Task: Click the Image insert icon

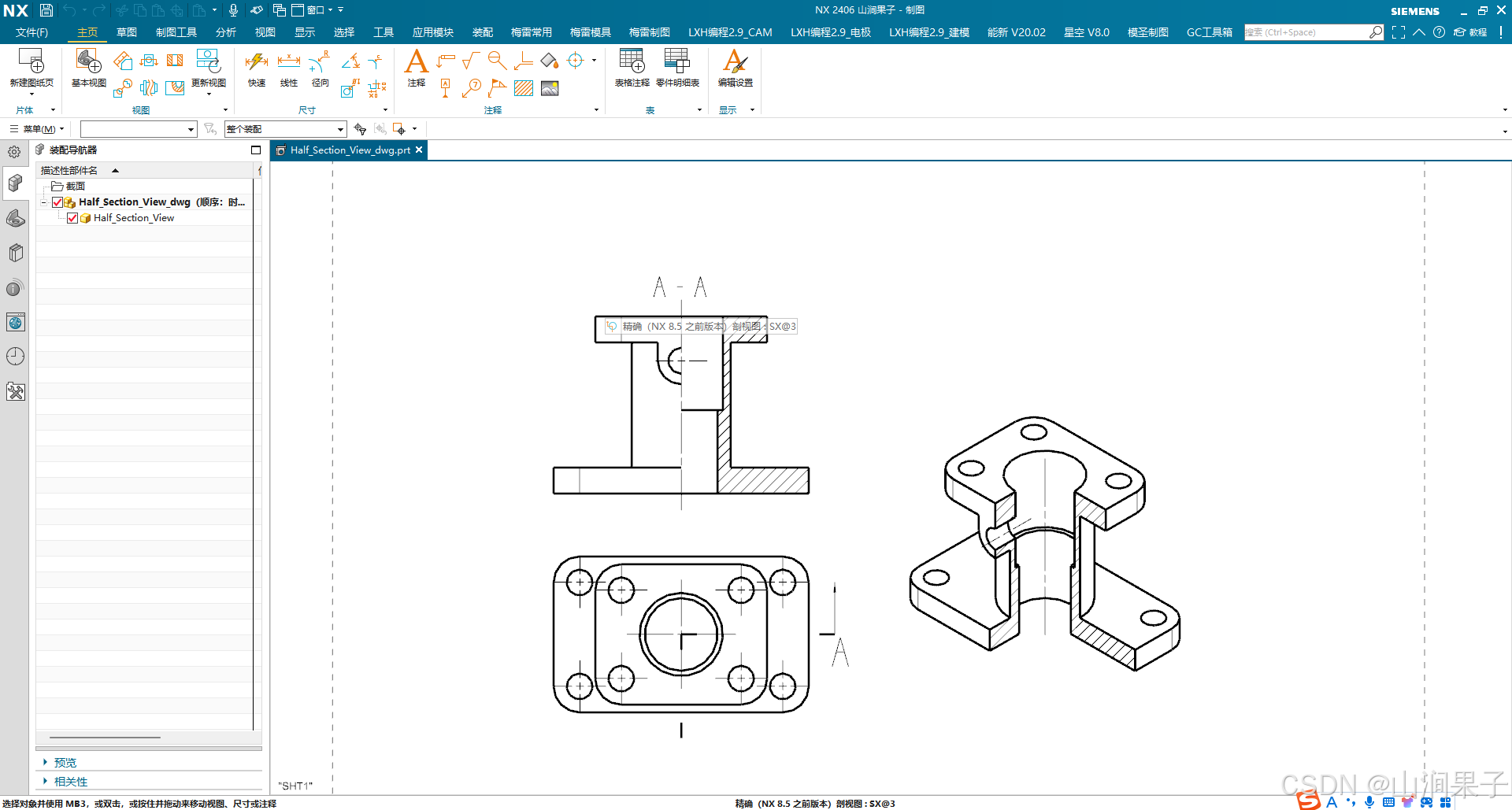Action: (550, 88)
